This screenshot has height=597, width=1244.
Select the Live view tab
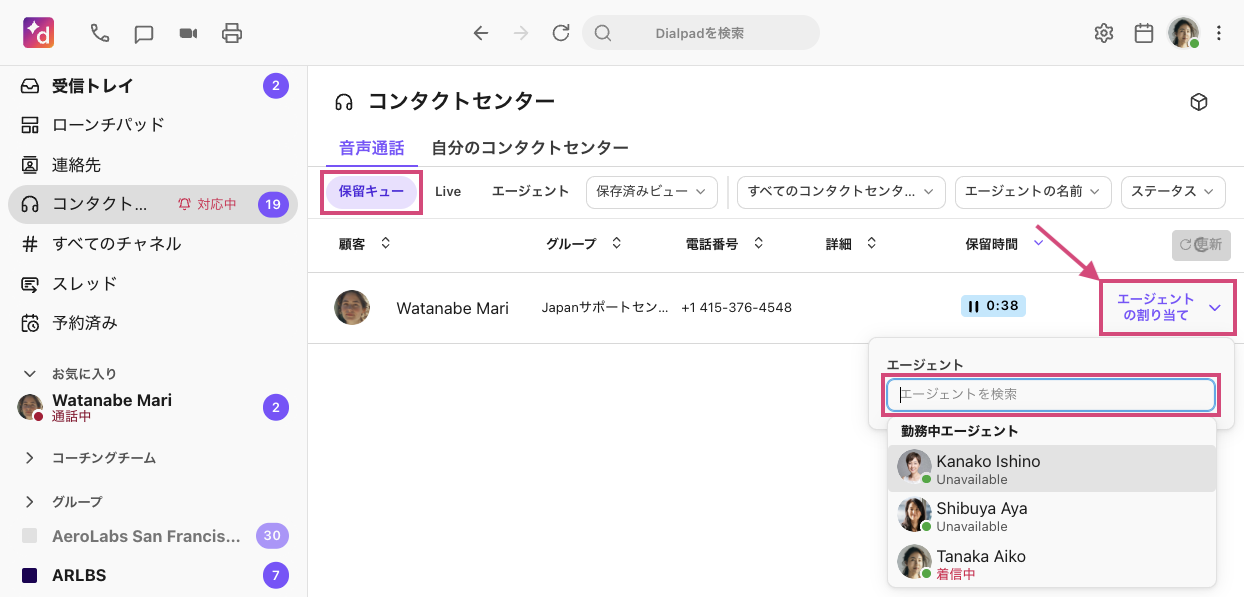coord(448,191)
